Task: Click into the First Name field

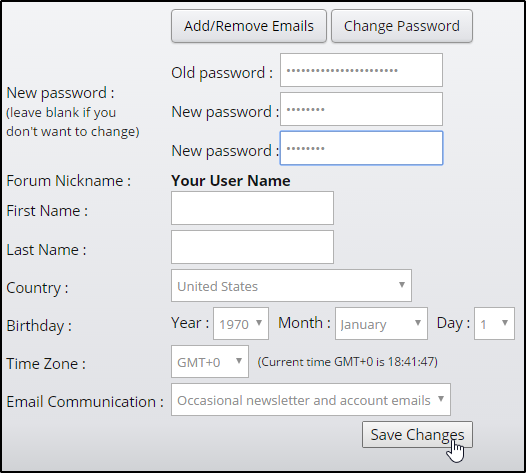Action: point(252,208)
